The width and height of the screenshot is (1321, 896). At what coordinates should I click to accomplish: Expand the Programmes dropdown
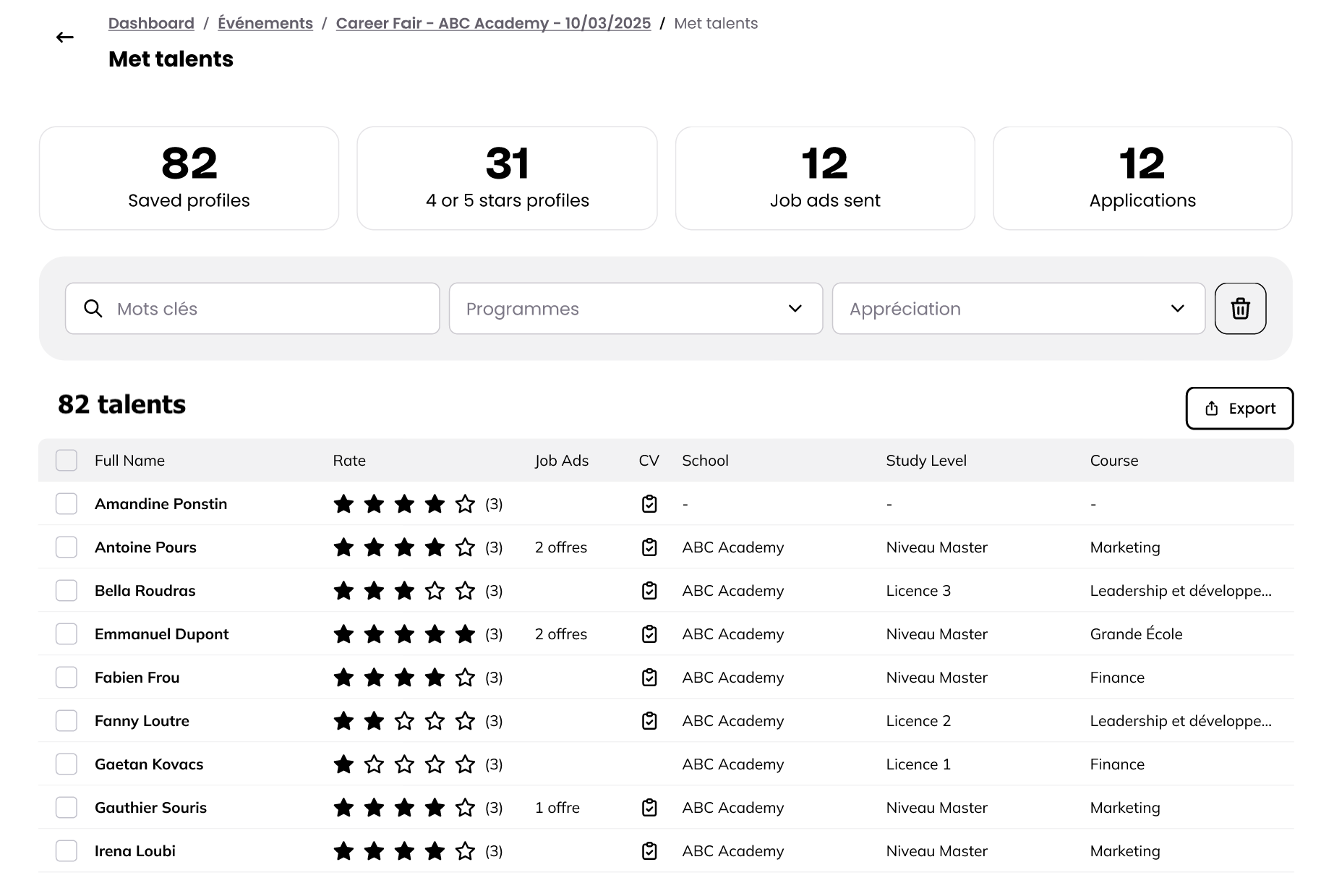636,309
